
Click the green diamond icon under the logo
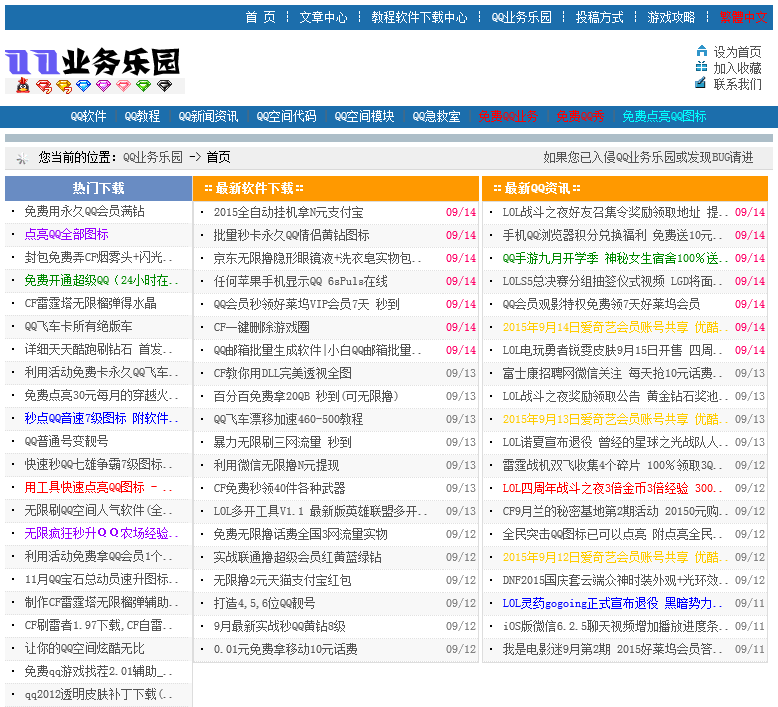pyautogui.click(x=143, y=87)
